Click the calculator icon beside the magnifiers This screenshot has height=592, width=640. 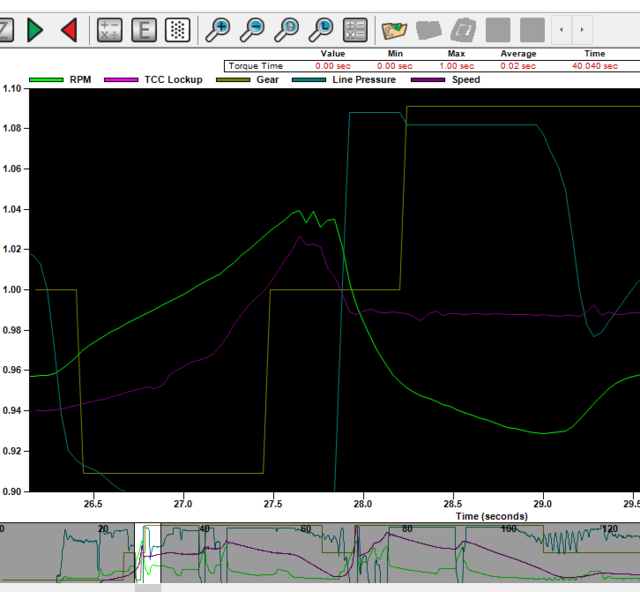pyautogui.click(x=355, y=30)
